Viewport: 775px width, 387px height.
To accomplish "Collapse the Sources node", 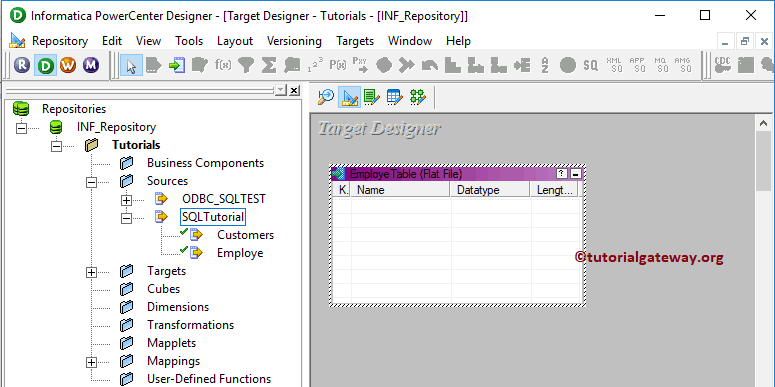I will tap(91, 182).
